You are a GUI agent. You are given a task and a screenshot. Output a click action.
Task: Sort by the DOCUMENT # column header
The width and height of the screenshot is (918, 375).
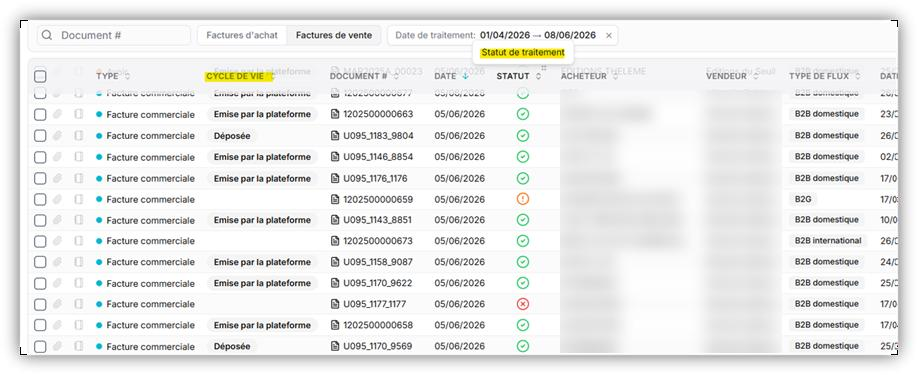pos(364,76)
